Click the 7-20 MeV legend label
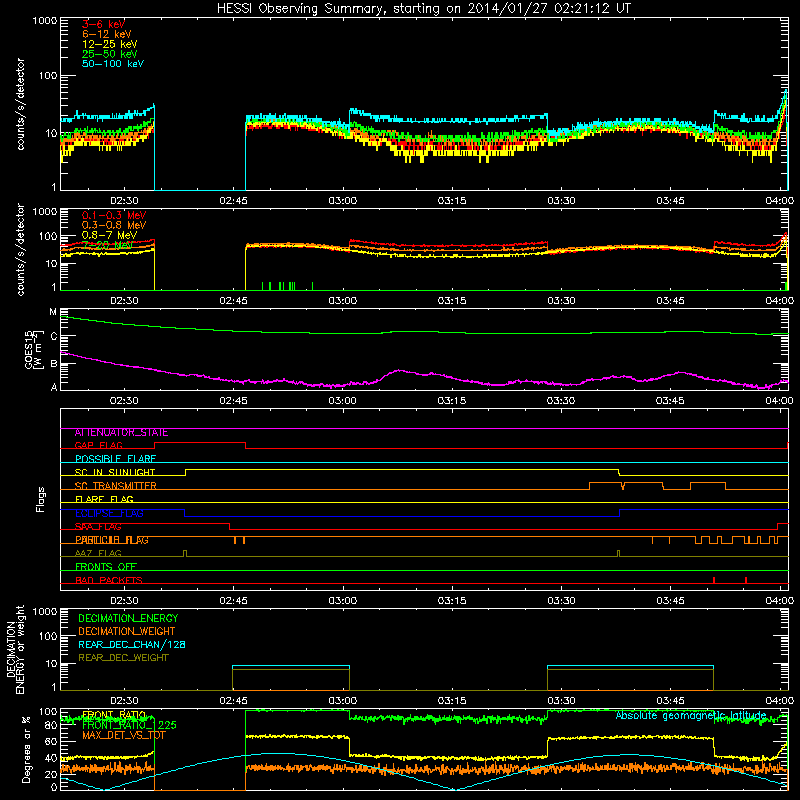 [107, 245]
